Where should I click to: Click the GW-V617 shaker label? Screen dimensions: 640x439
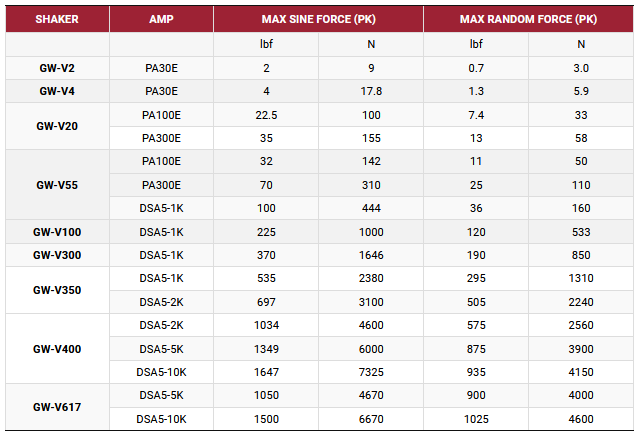(x=57, y=407)
